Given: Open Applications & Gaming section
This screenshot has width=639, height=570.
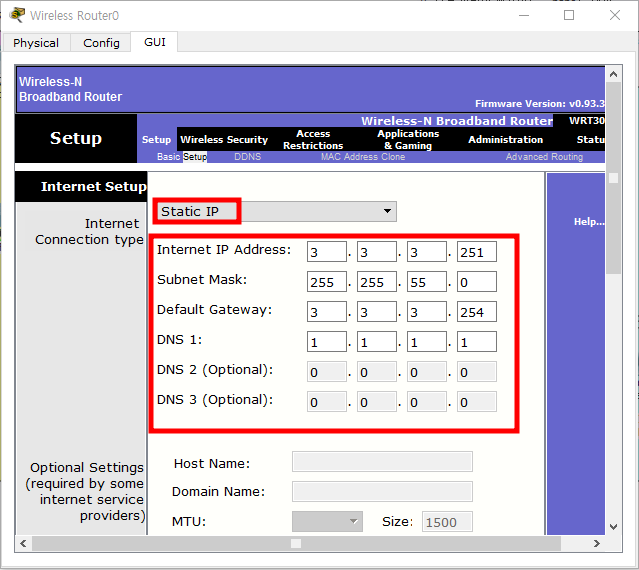Looking at the screenshot, I should pyautogui.click(x=408, y=139).
